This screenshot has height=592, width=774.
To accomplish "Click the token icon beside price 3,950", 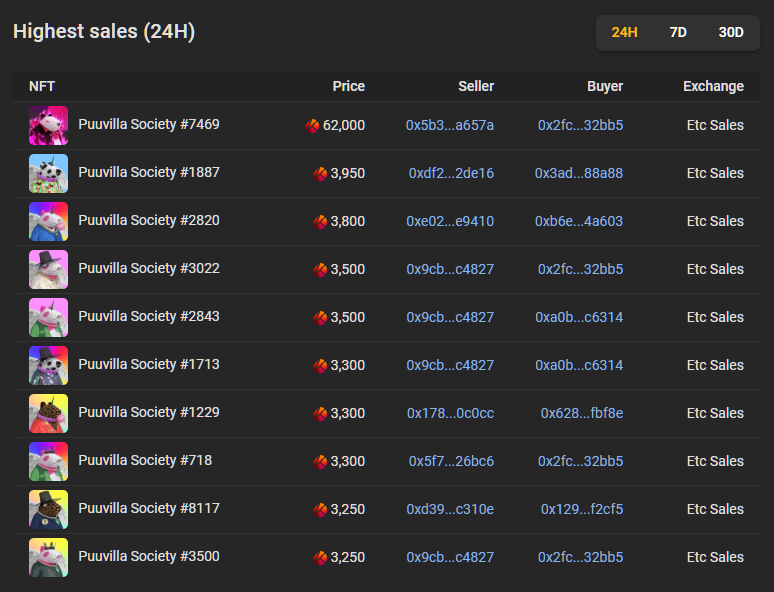I will (320, 174).
